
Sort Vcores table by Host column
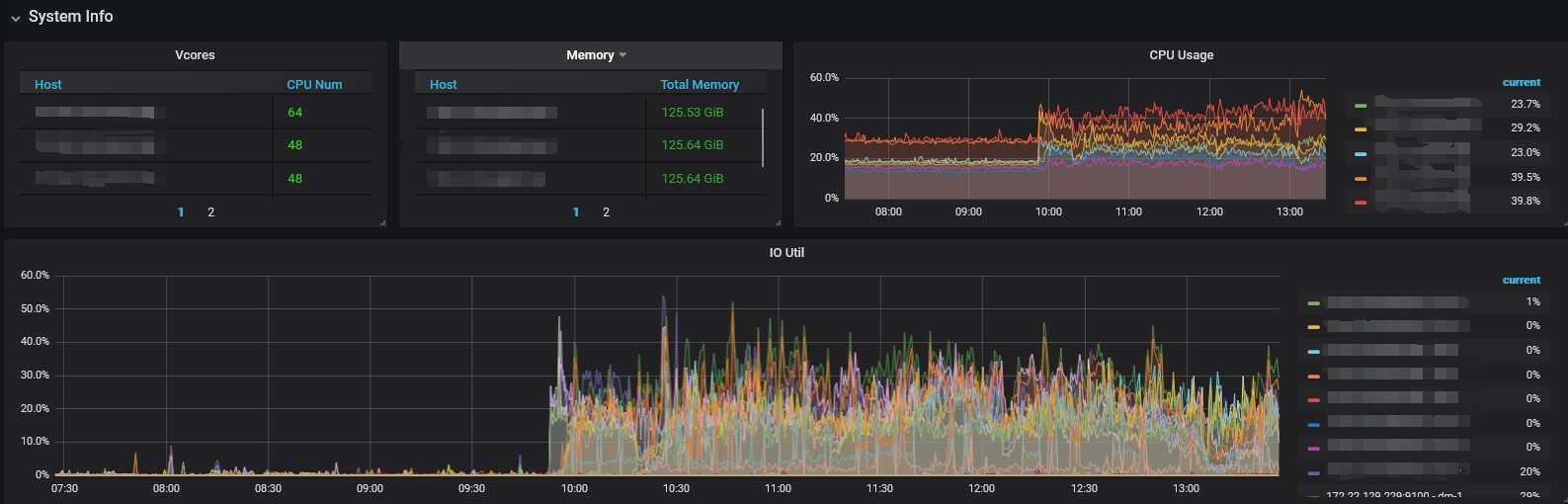click(x=48, y=85)
